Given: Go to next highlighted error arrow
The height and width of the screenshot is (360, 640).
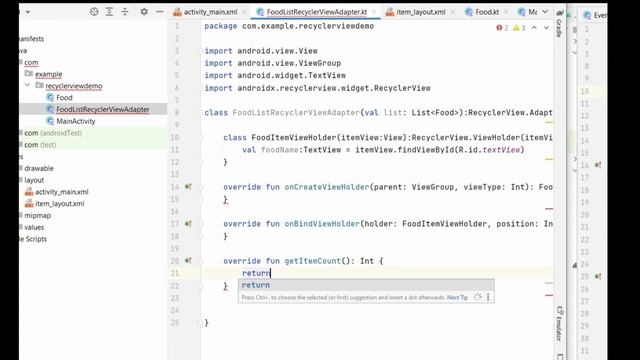Looking at the screenshot, I should click(x=546, y=28).
